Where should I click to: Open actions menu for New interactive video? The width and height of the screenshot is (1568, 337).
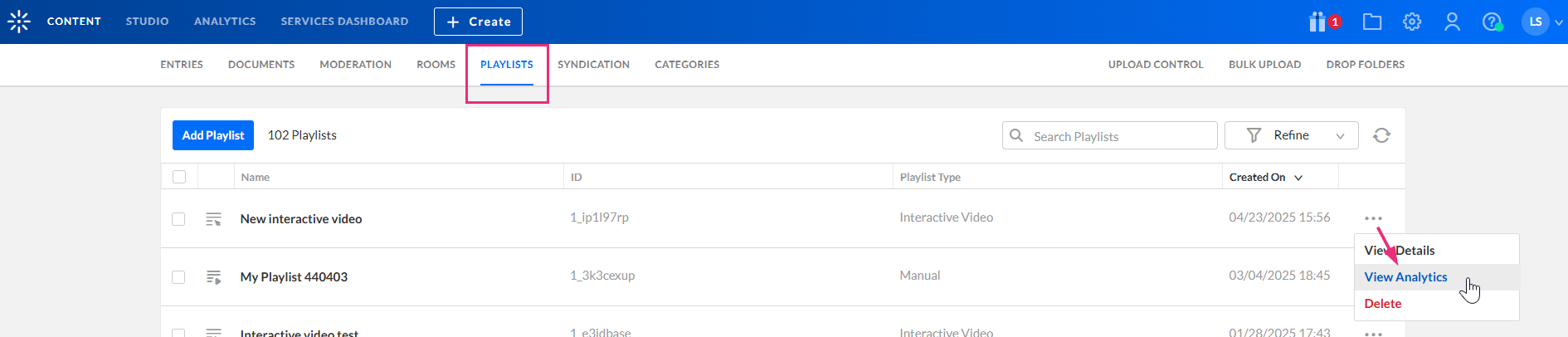pyautogui.click(x=1373, y=218)
